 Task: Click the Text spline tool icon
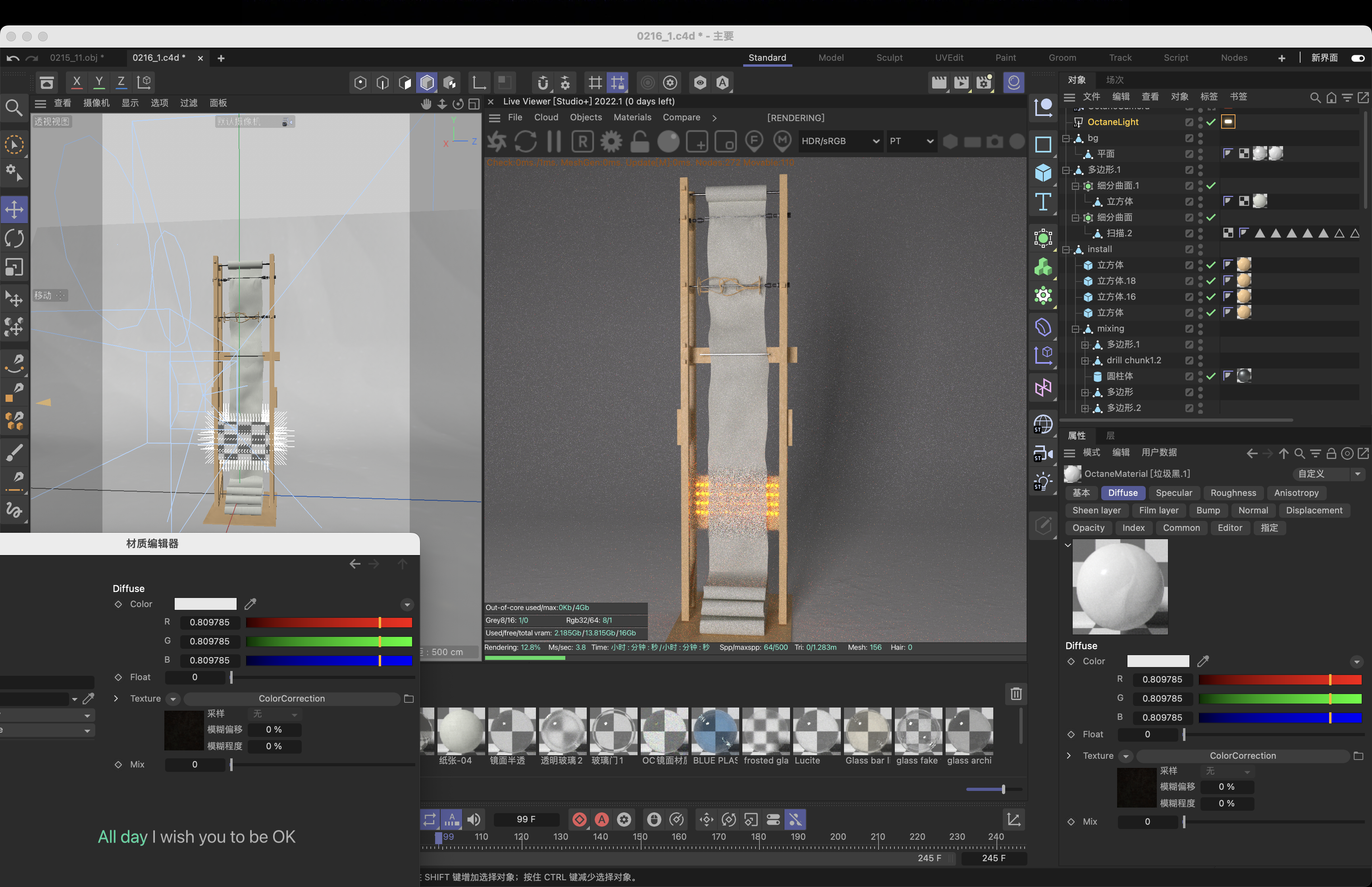[x=1042, y=202]
